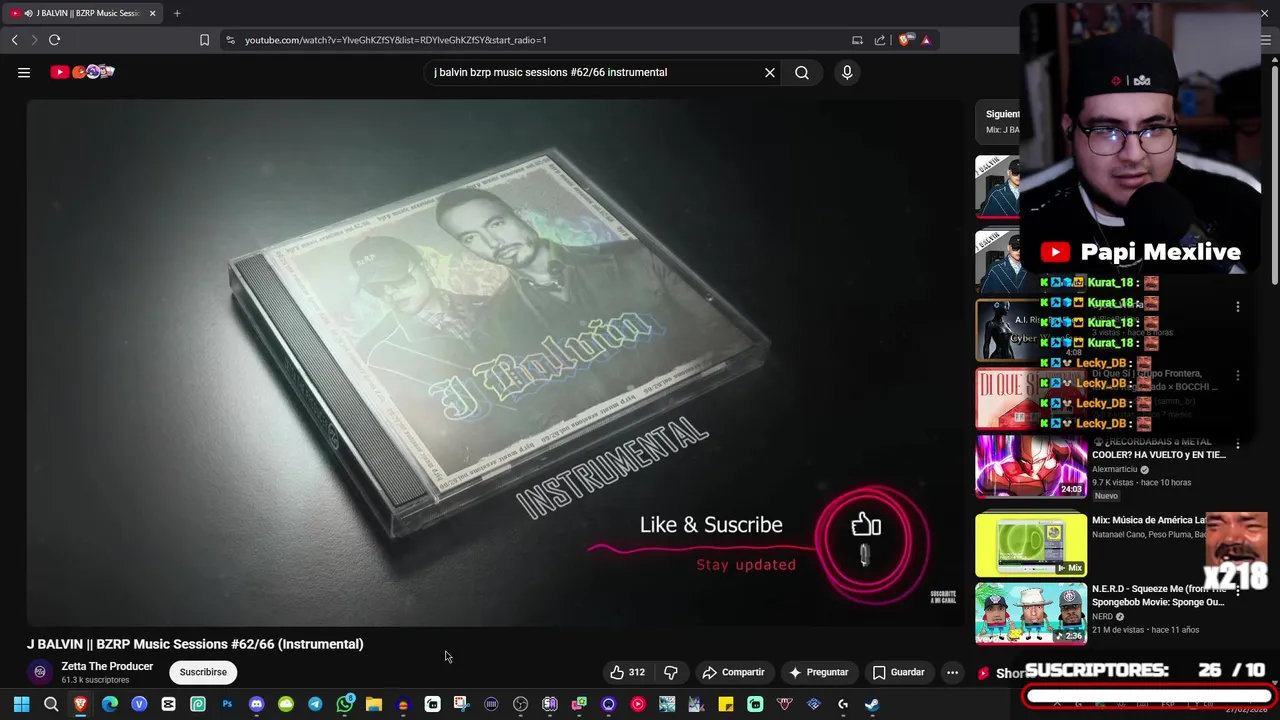This screenshot has width=1280, height=720.
Task: Open site settings icon in address bar
Action: click(x=230, y=40)
